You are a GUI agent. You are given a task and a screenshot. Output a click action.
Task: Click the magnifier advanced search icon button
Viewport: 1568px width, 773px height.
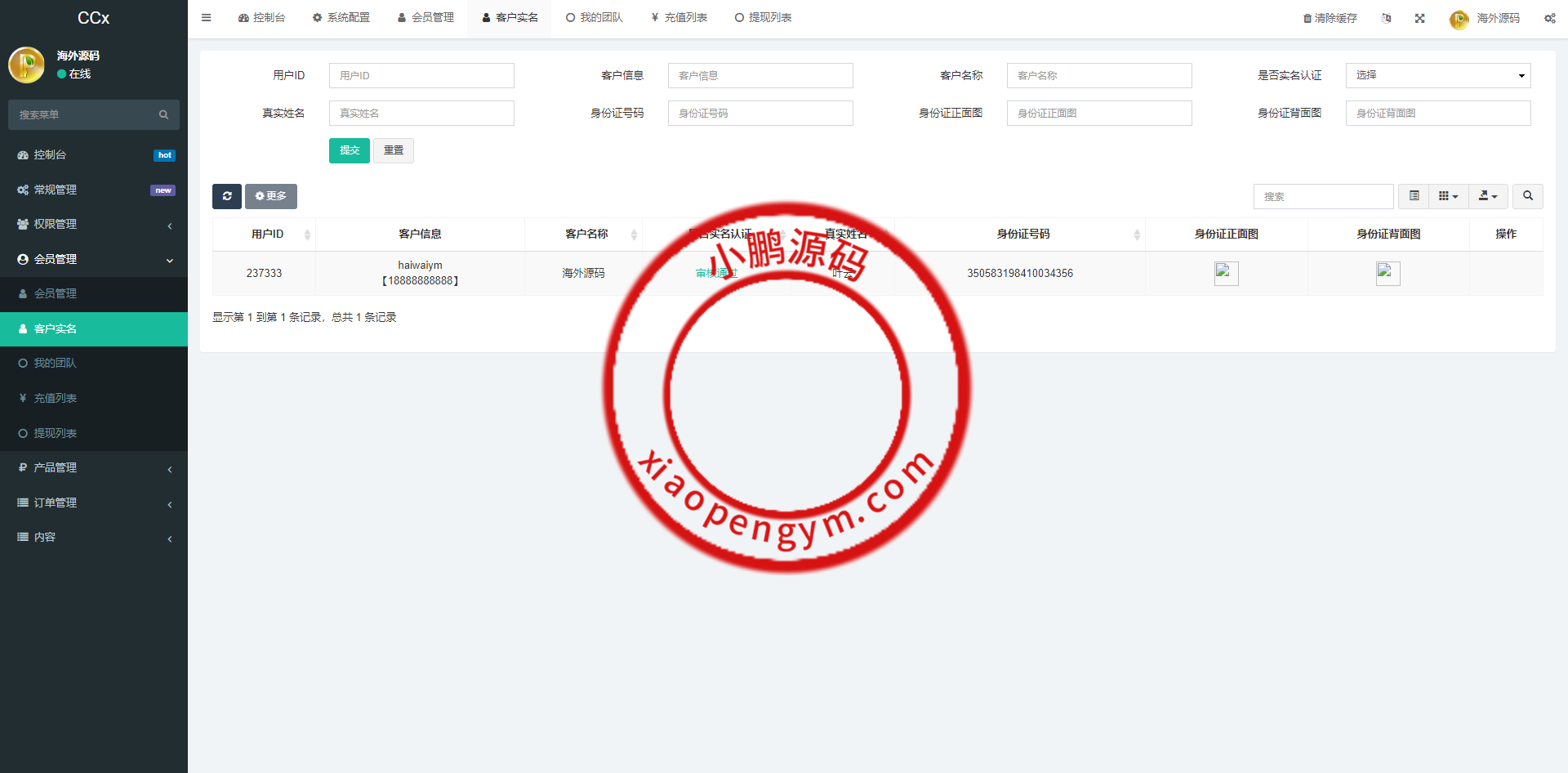(1527, 196)
